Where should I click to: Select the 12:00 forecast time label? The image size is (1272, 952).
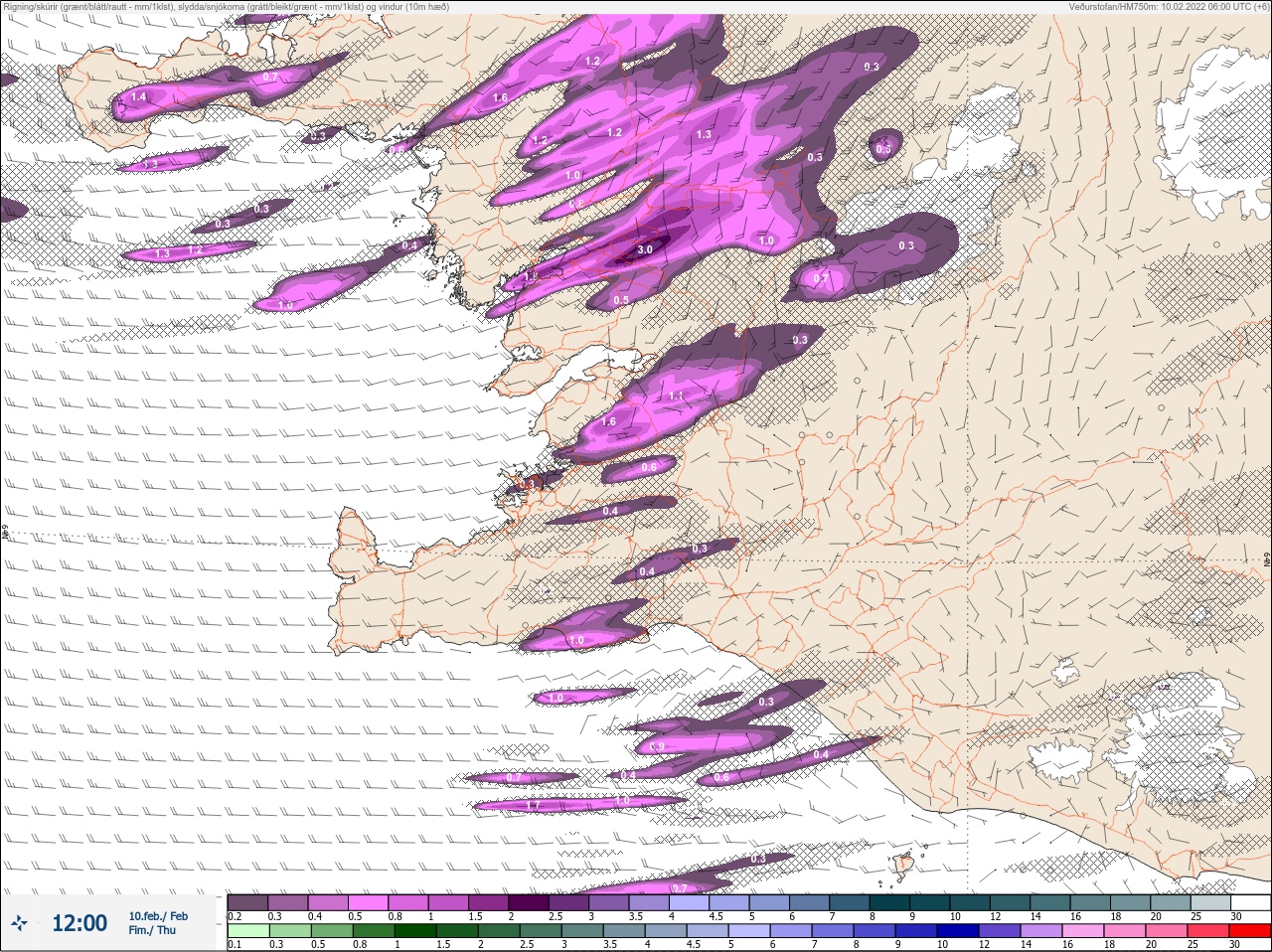tap(79, 924)
